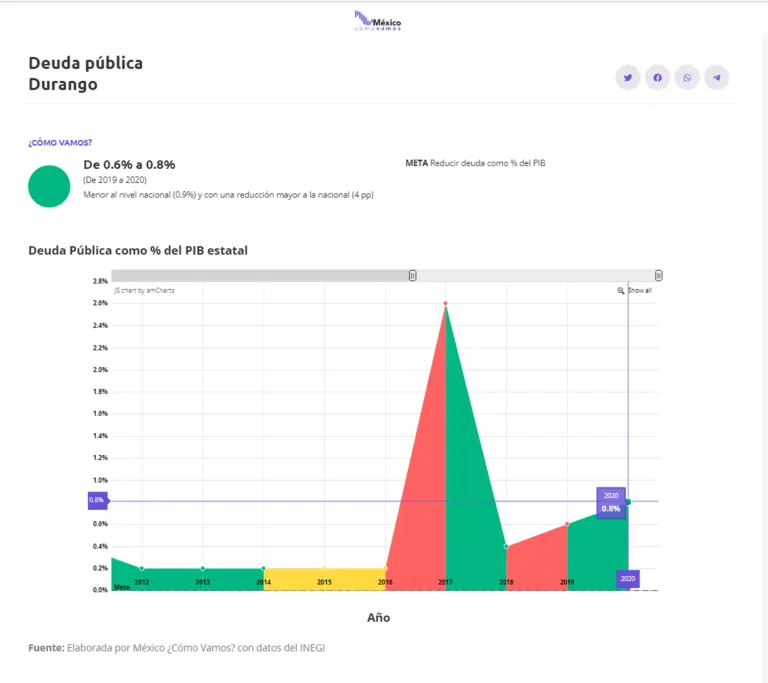Viewport: 768px width, 683px height.
Task: Click the 2019 data point marker
Action: [x=567, y=524]
